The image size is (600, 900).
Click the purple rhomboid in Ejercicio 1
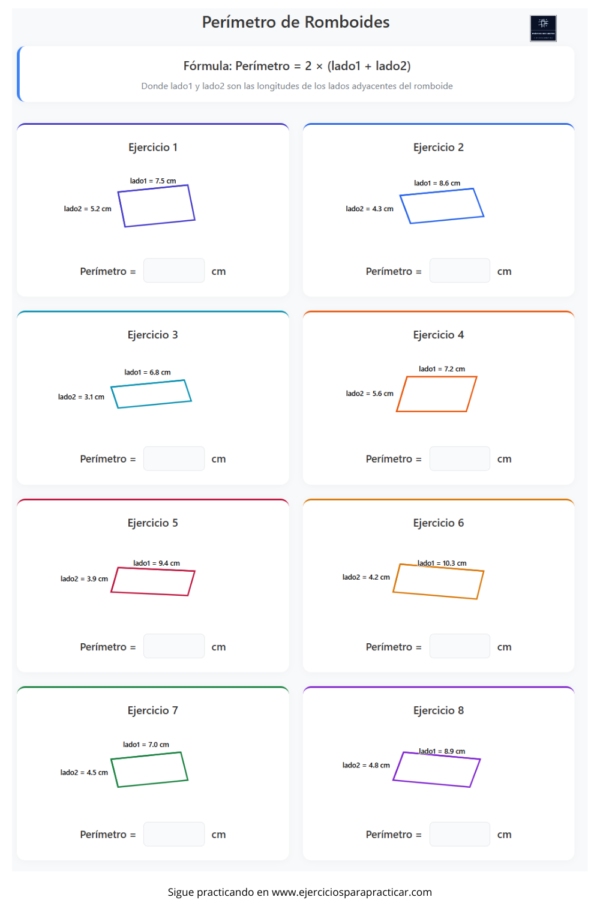click(x=156, y=206)
